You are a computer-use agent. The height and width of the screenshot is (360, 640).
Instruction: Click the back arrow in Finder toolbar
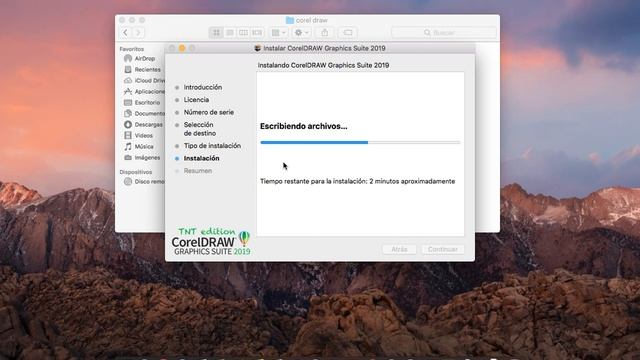(126, 33)
